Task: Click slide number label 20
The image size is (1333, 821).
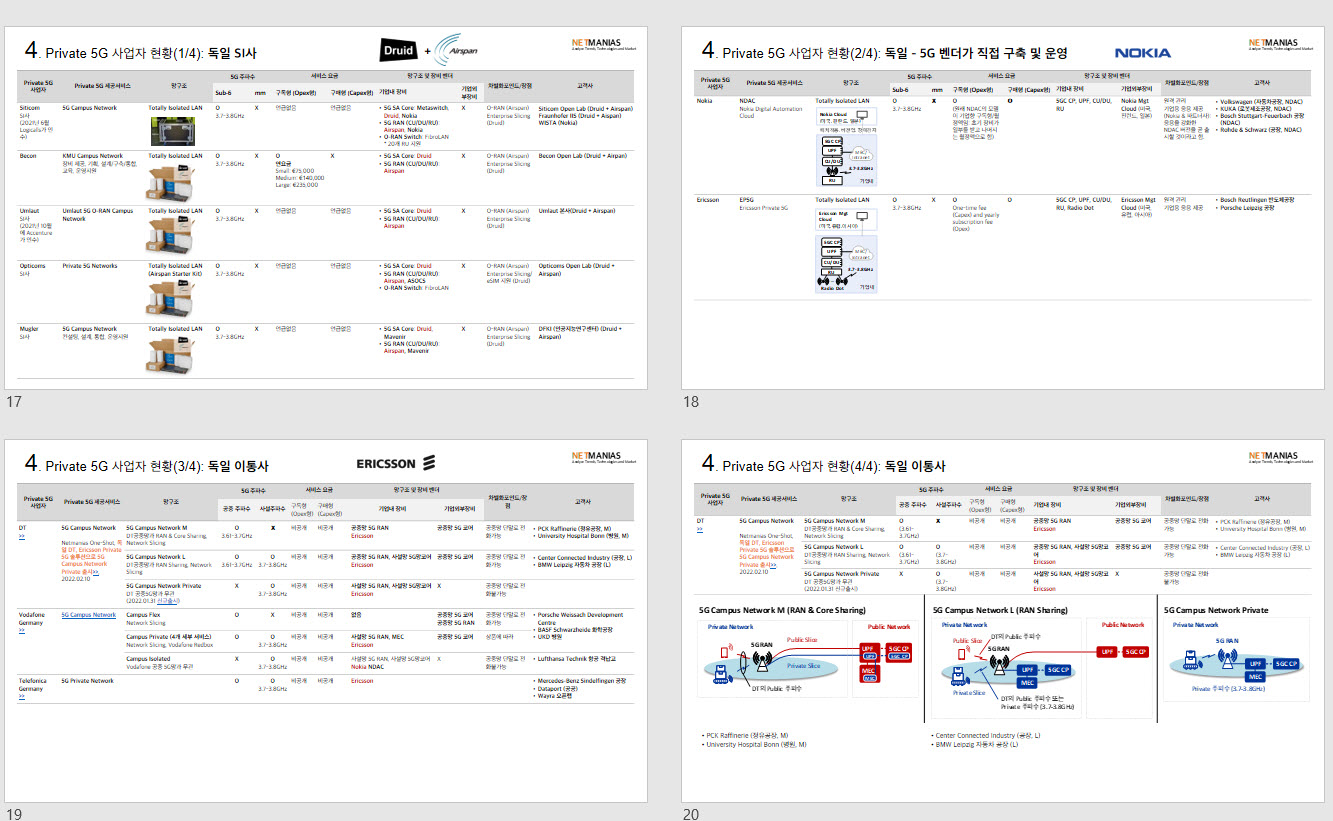Action: pyautogui.click(x=691, y=814)
